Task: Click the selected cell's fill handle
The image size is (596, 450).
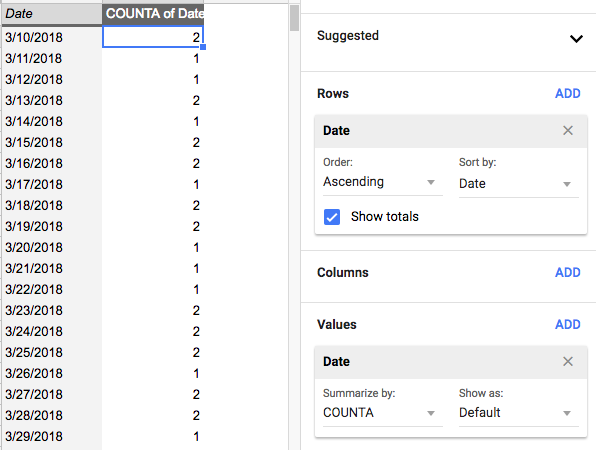Action: pos(203,47)
